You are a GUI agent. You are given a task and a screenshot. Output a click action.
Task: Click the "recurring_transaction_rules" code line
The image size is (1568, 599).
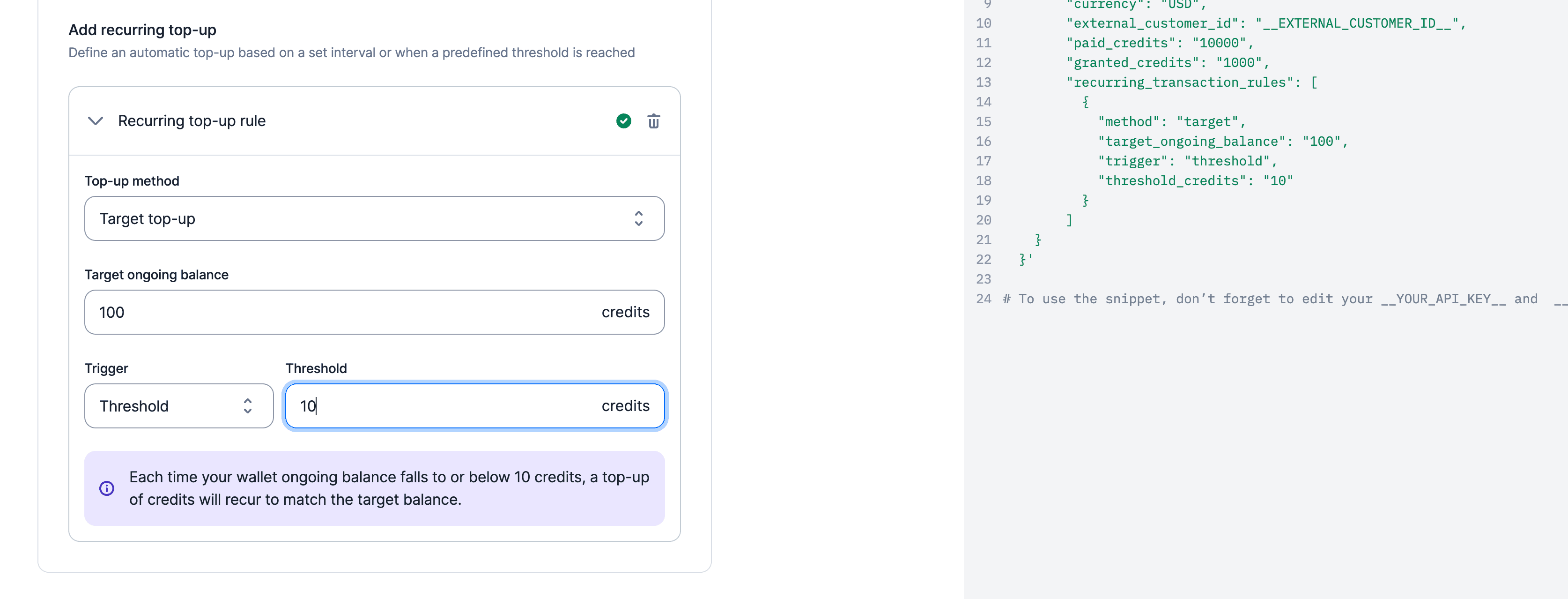click(1191, 82)
